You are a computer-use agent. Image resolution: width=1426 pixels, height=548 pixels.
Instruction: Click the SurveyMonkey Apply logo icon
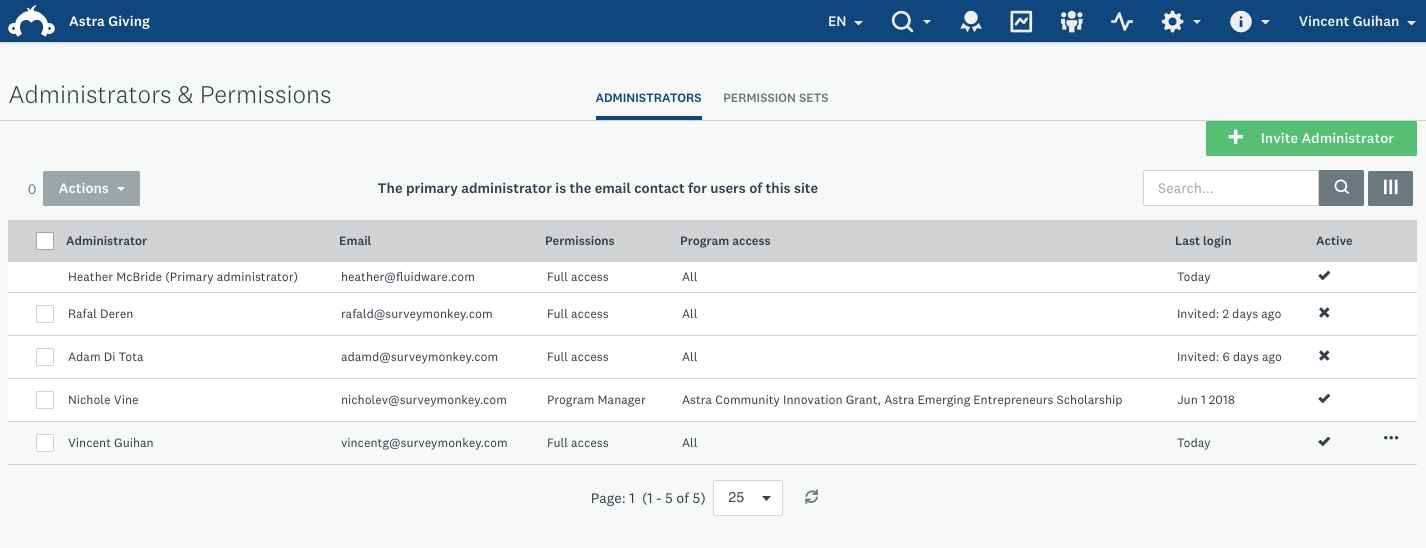coord(31,20)
